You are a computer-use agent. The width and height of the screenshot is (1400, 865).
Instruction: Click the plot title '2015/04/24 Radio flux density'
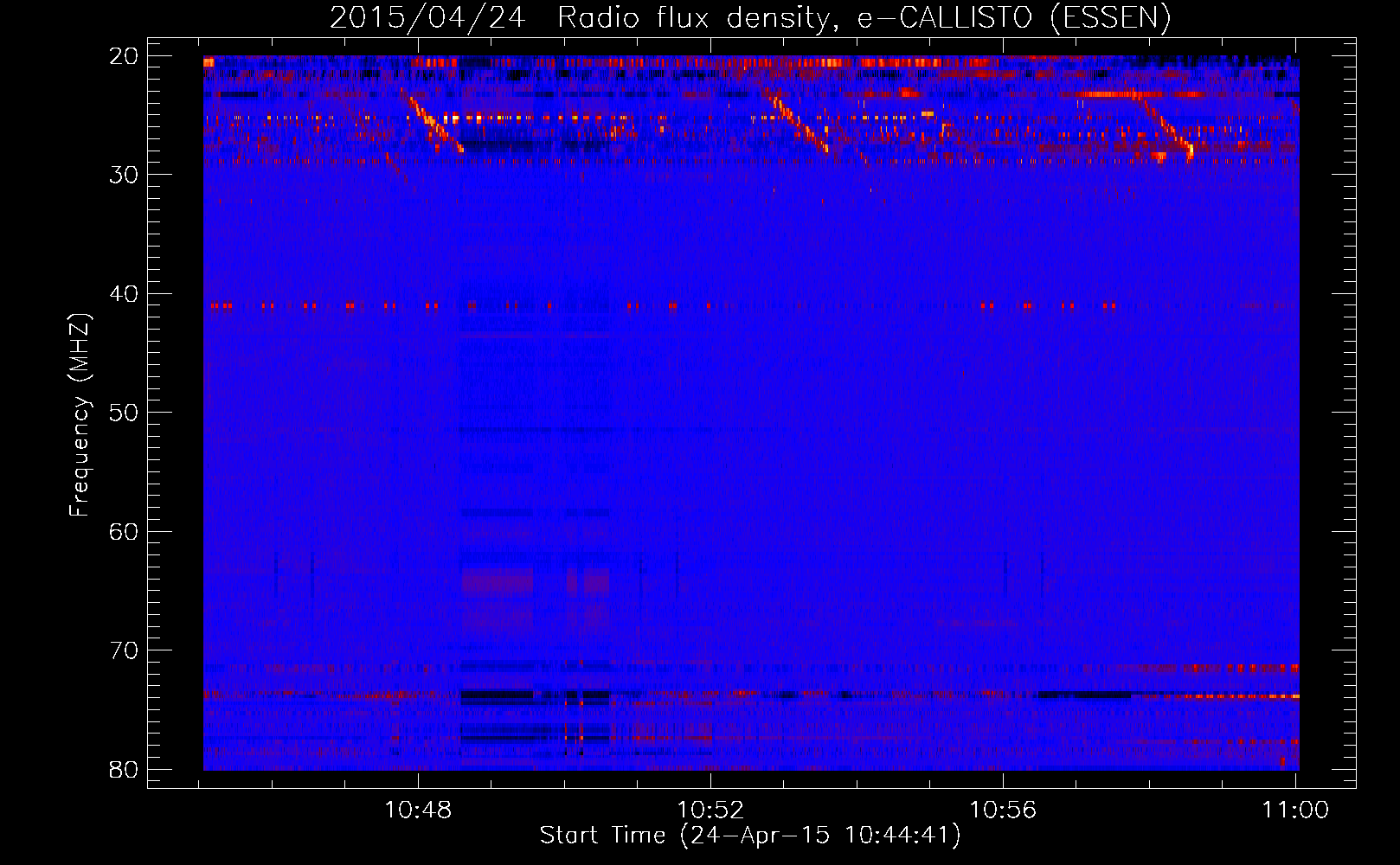(x=750, y=17)
